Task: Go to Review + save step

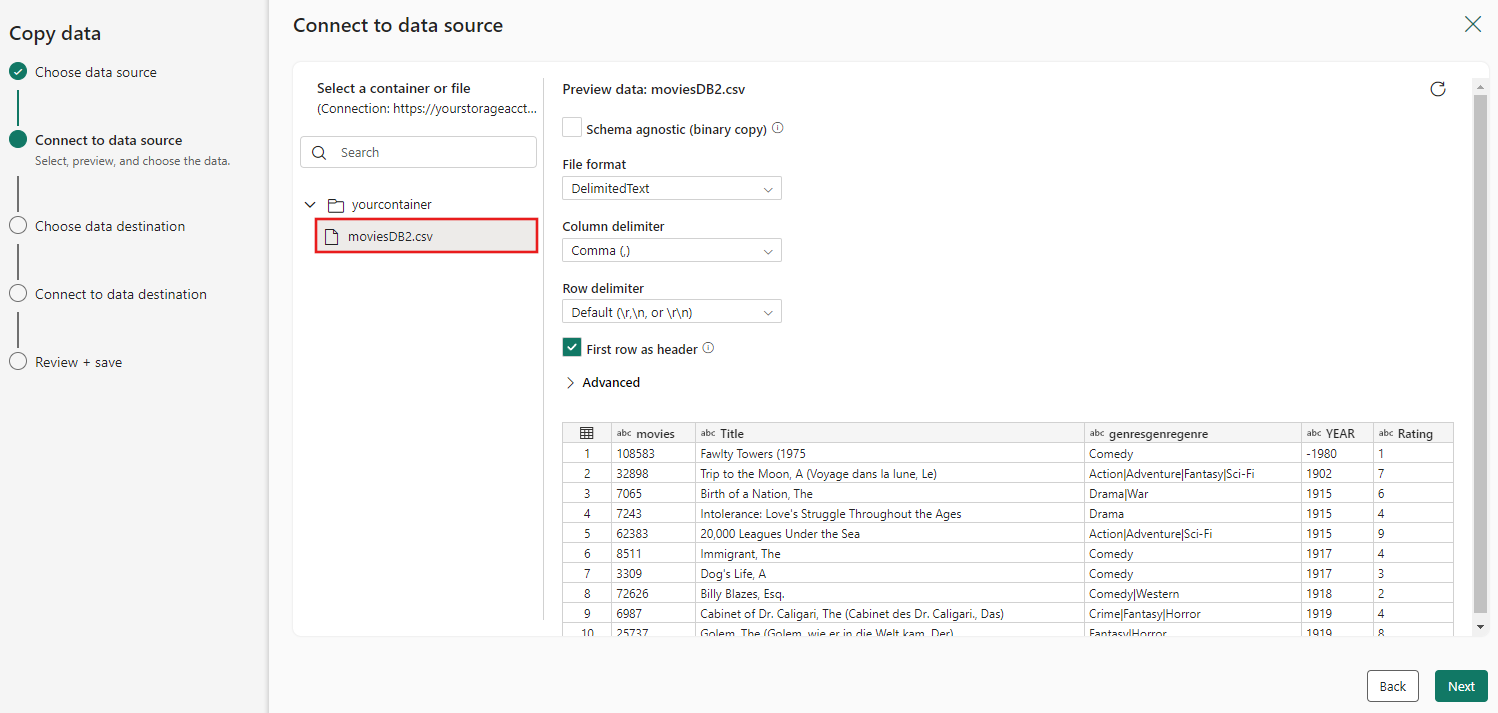Action: pyautogui.click(x=78, y=362)
